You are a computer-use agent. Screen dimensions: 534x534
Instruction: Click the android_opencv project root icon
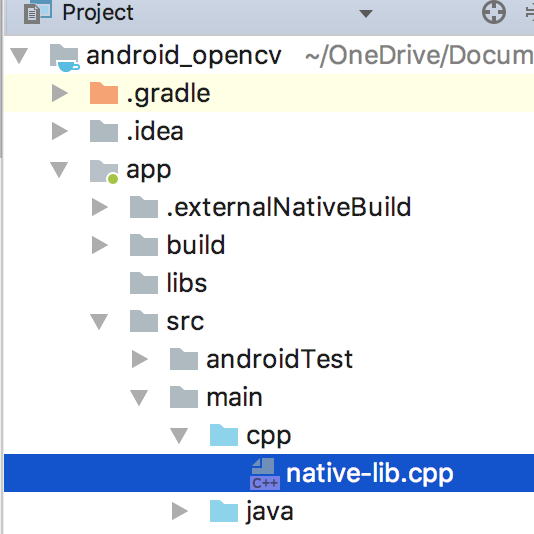click(65, 58)
